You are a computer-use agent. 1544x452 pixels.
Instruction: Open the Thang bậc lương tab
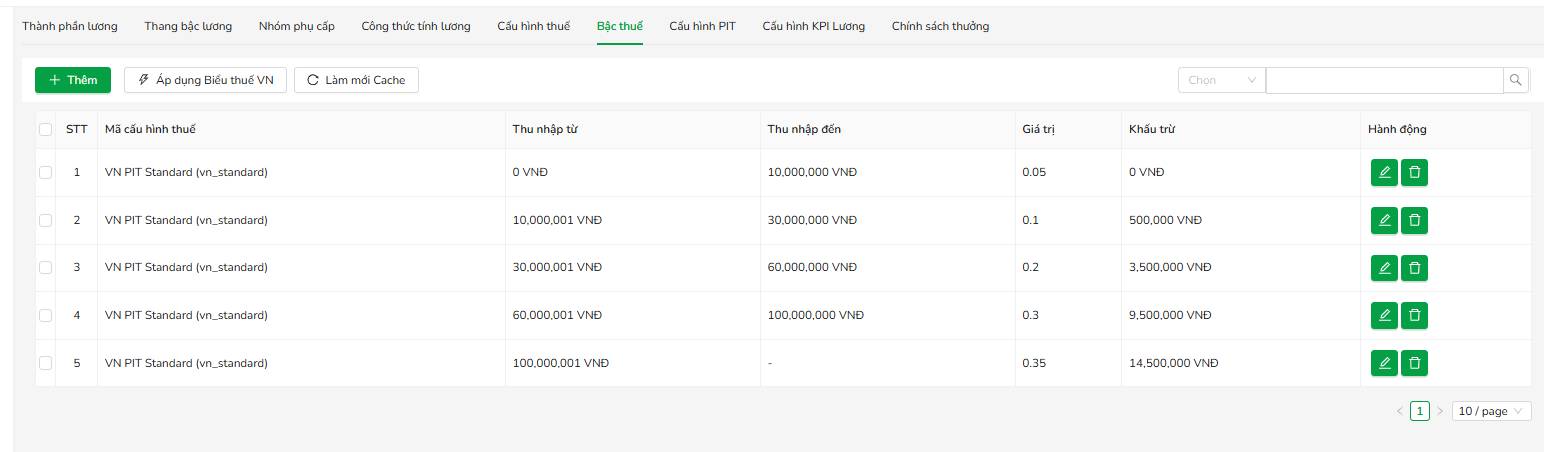click(x=188, y=26)
